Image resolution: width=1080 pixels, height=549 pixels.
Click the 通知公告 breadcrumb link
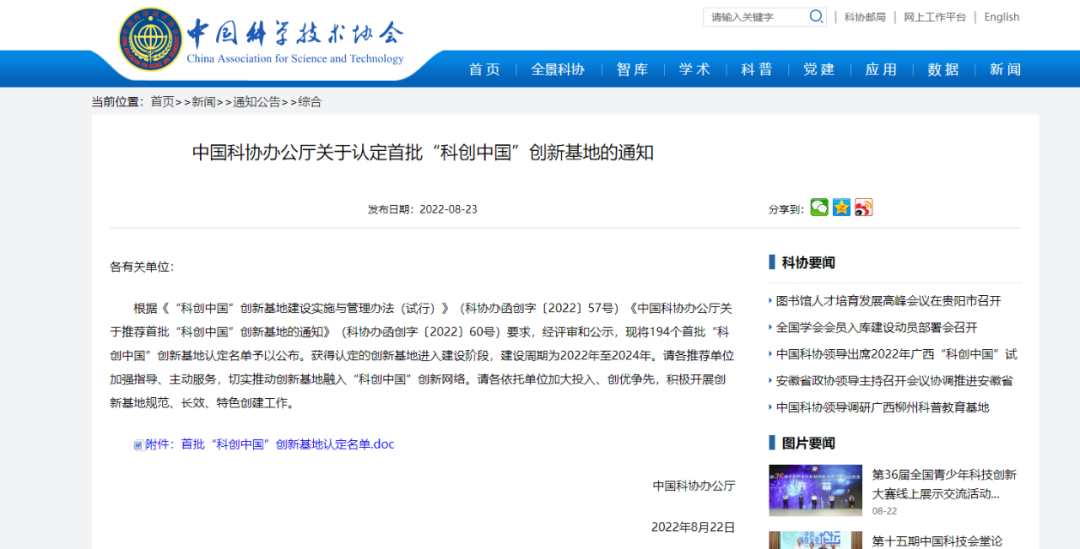click(256, 102)
